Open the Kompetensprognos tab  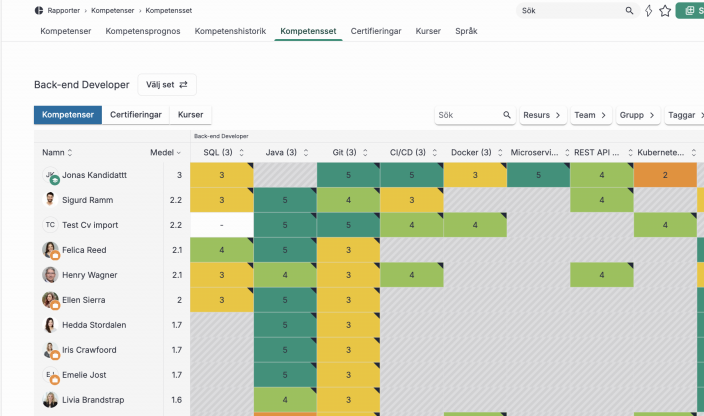144,31
